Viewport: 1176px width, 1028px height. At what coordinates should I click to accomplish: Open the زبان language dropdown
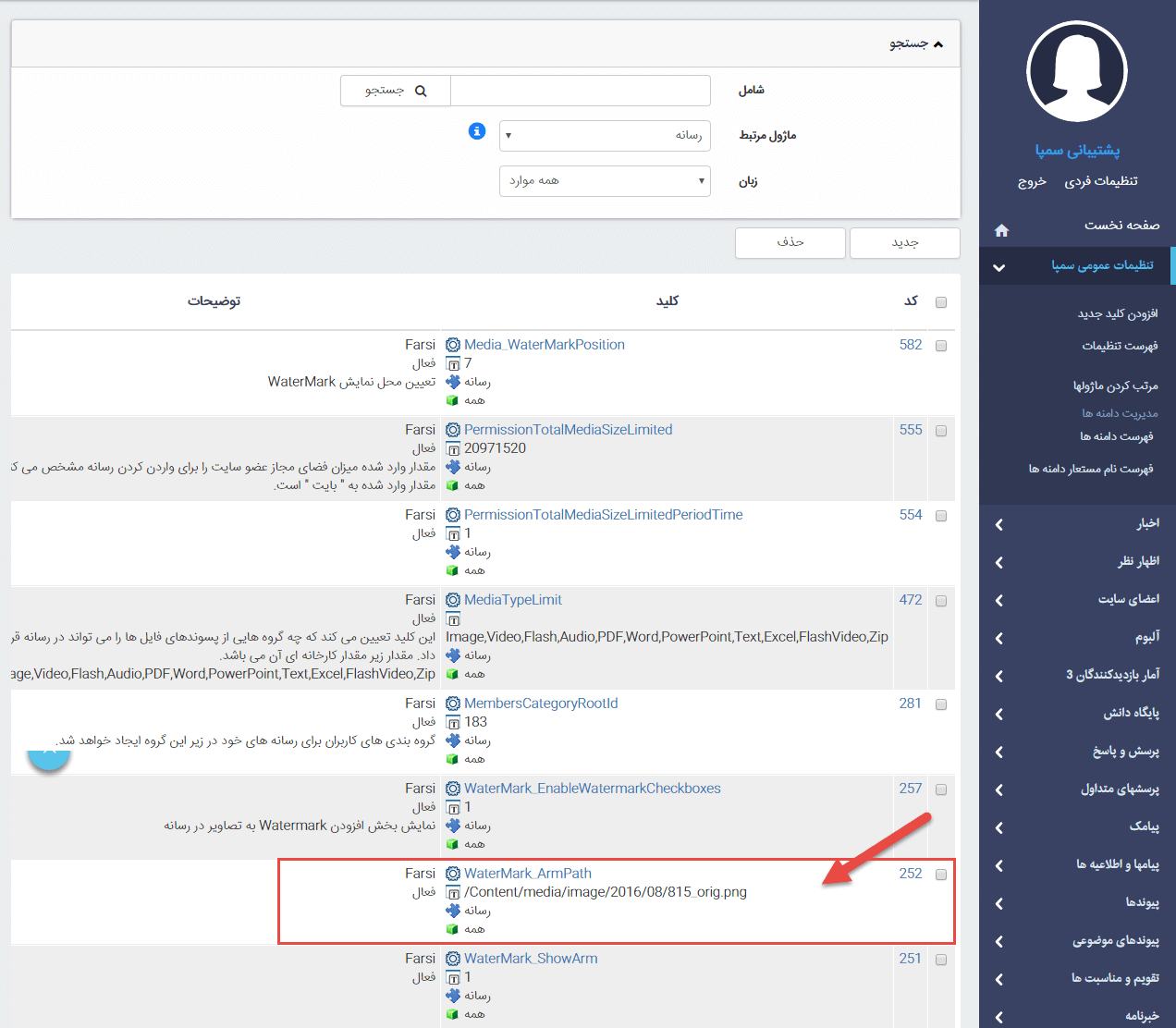(605, 181)
